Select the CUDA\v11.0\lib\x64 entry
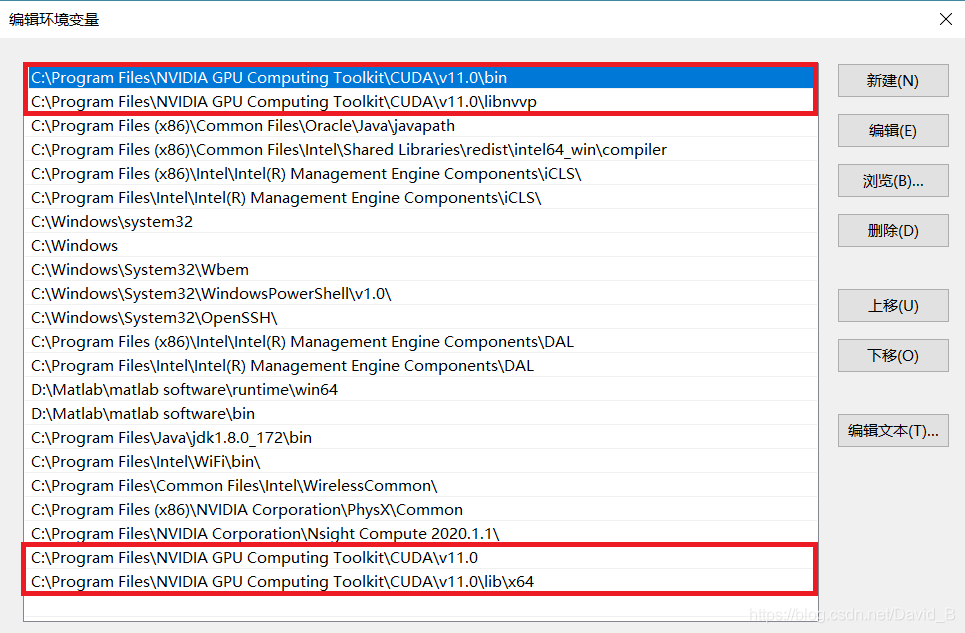Viewport: 965px width, 633px height. [421, 581]
